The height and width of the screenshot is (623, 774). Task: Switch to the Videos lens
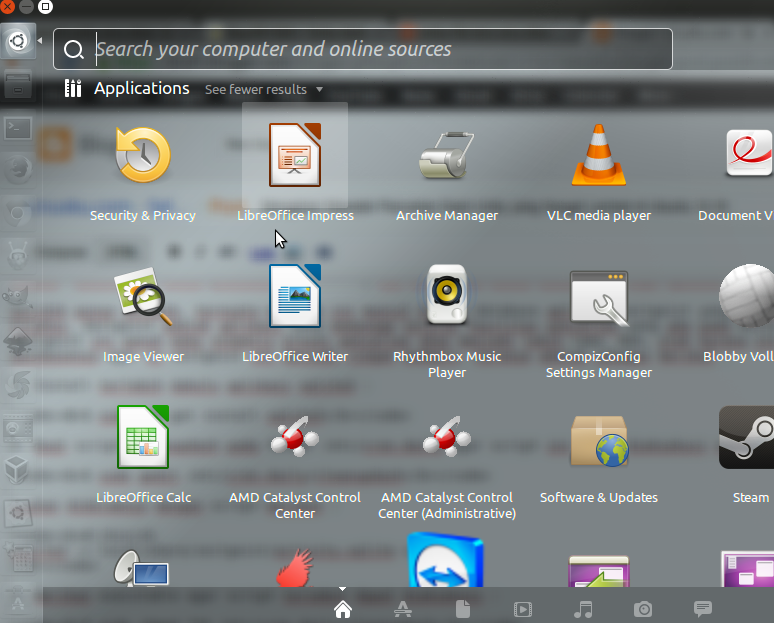click(523, 610)
